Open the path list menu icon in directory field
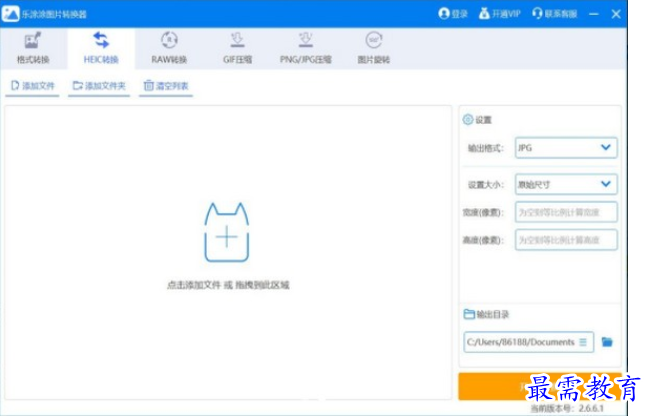The height and width of the screenshot is (420, 649). point(583,342)
